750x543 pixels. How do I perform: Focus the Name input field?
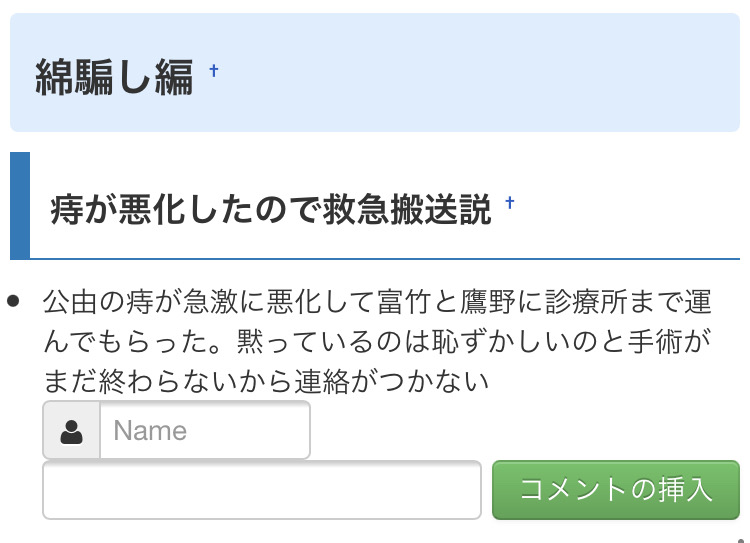pyautogui.click(x=205, y=431)
